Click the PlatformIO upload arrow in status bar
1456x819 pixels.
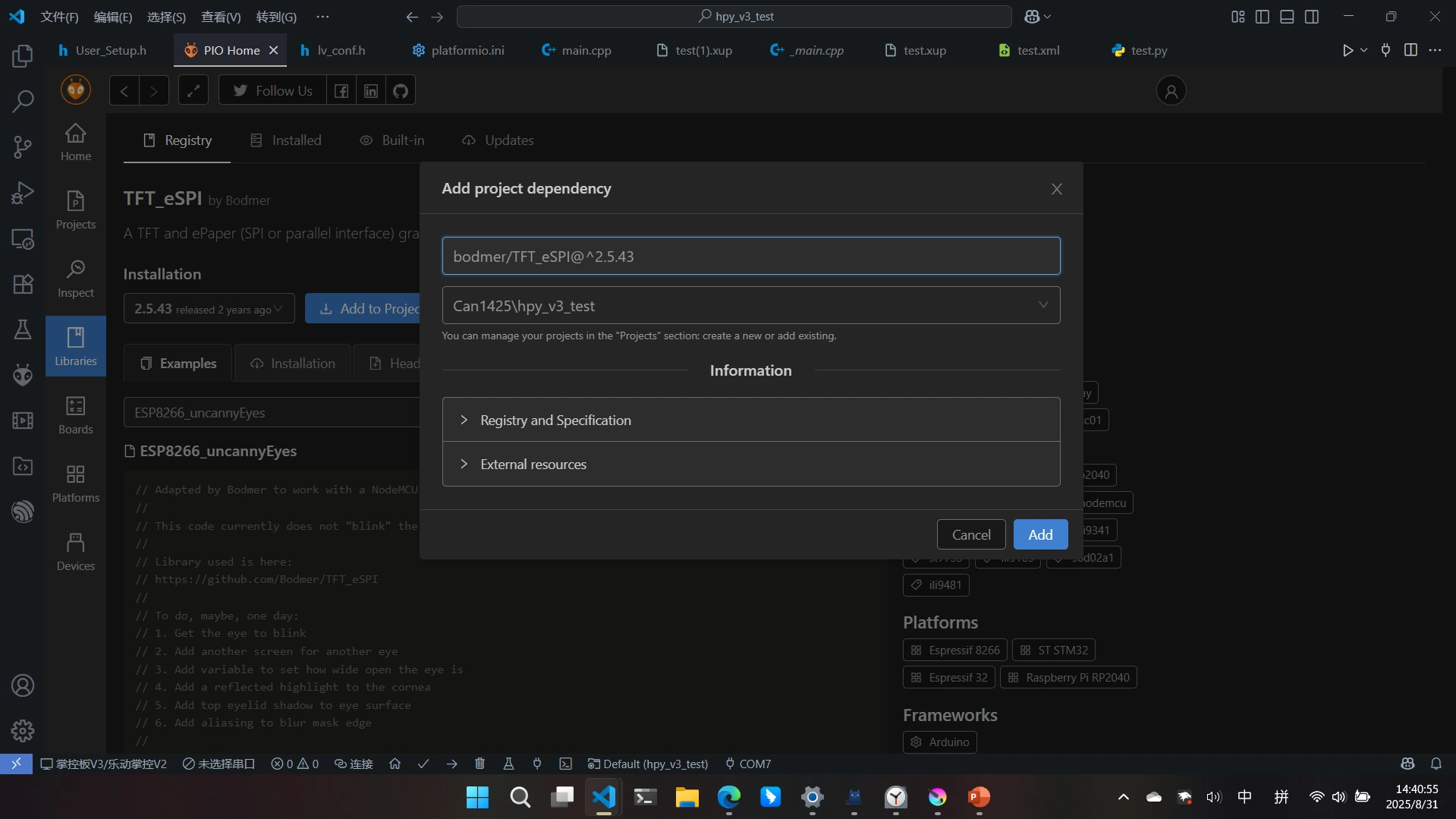[x=451, y=764]
